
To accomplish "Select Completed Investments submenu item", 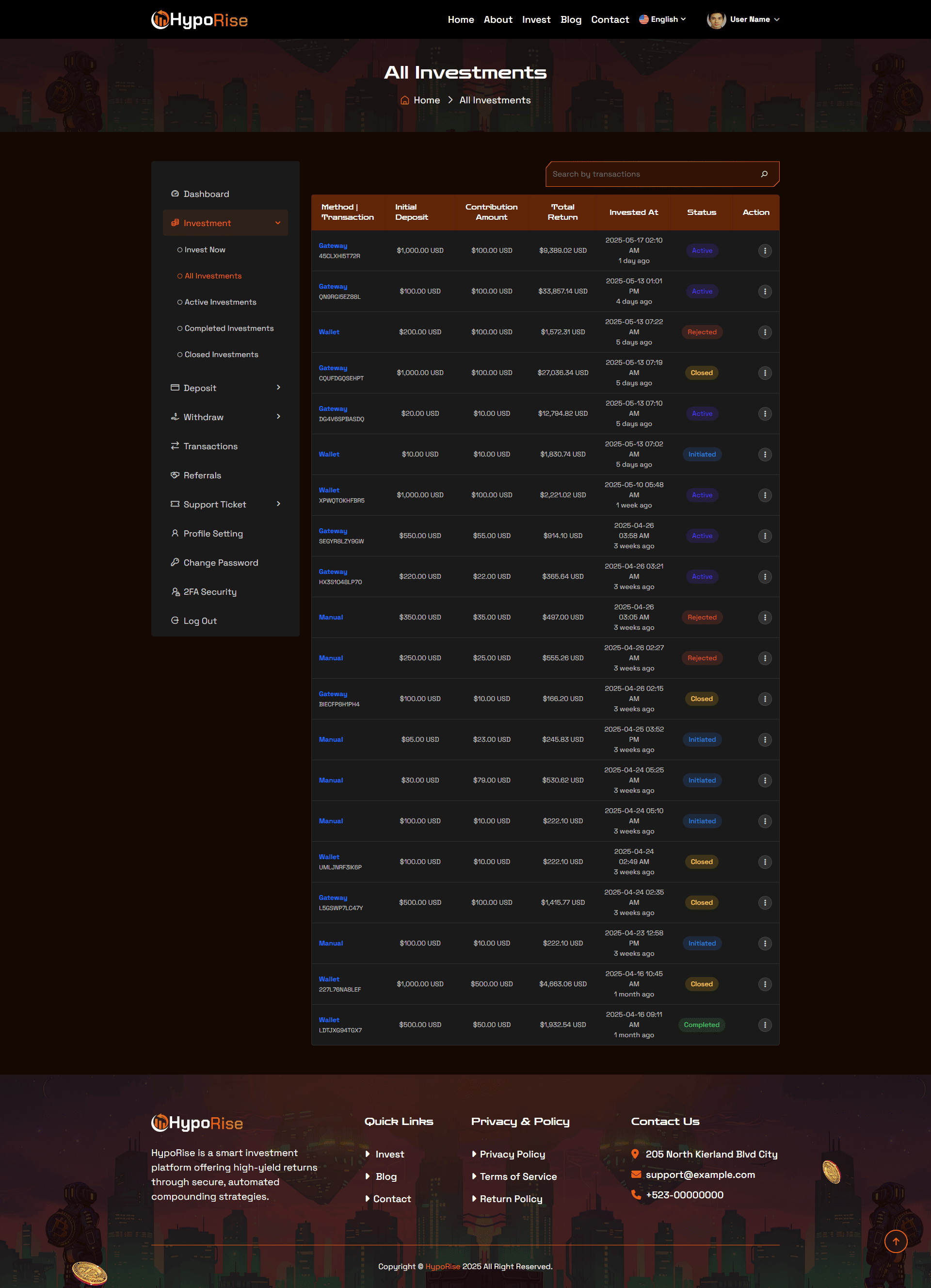I will pos(225,328).
